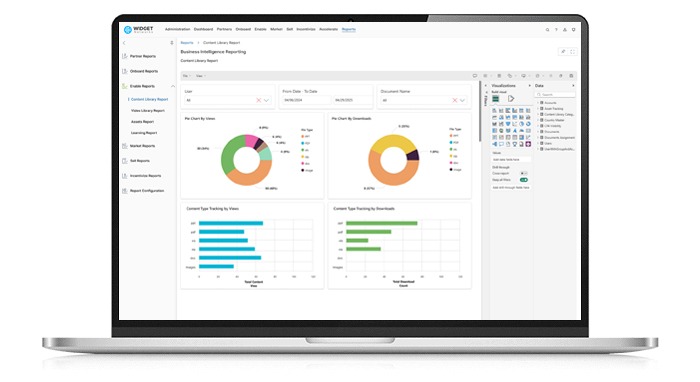Click the comment icon in report toolbar
The width and height of the screenshot is (700, 382).
(475, 76)
